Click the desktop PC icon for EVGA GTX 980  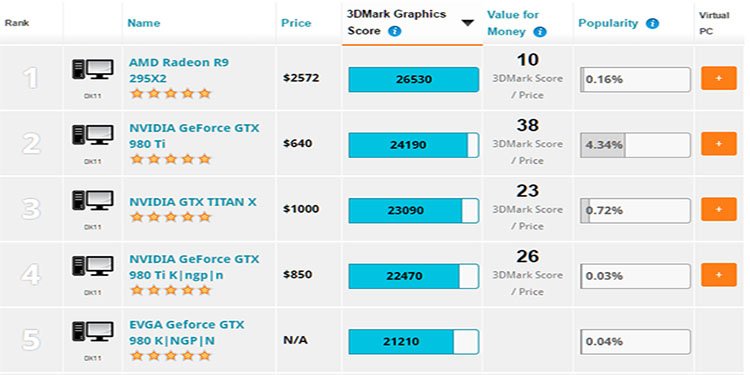click(x=93, y=331)
